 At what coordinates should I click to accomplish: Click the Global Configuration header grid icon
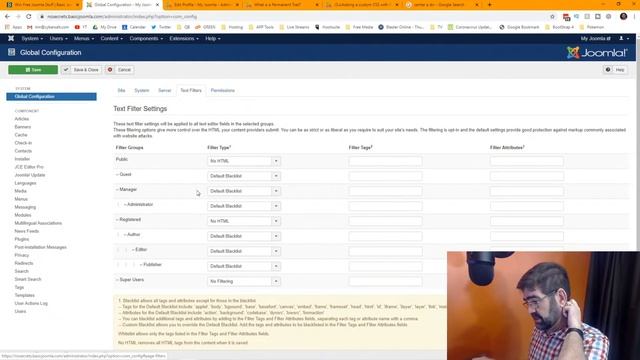pyautogui.click(x=11, y=52)
